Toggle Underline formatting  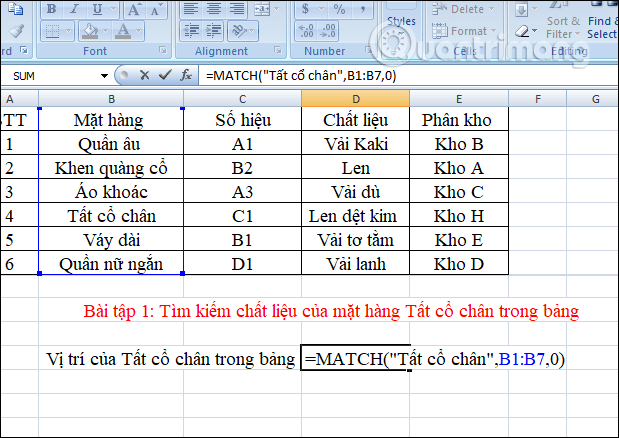[97, 9]
